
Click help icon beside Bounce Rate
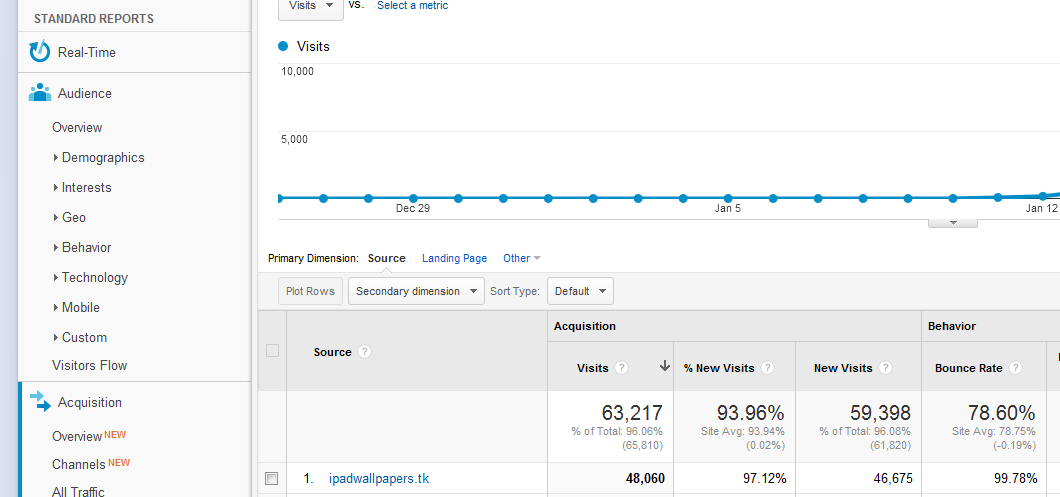click(1016, 368)
